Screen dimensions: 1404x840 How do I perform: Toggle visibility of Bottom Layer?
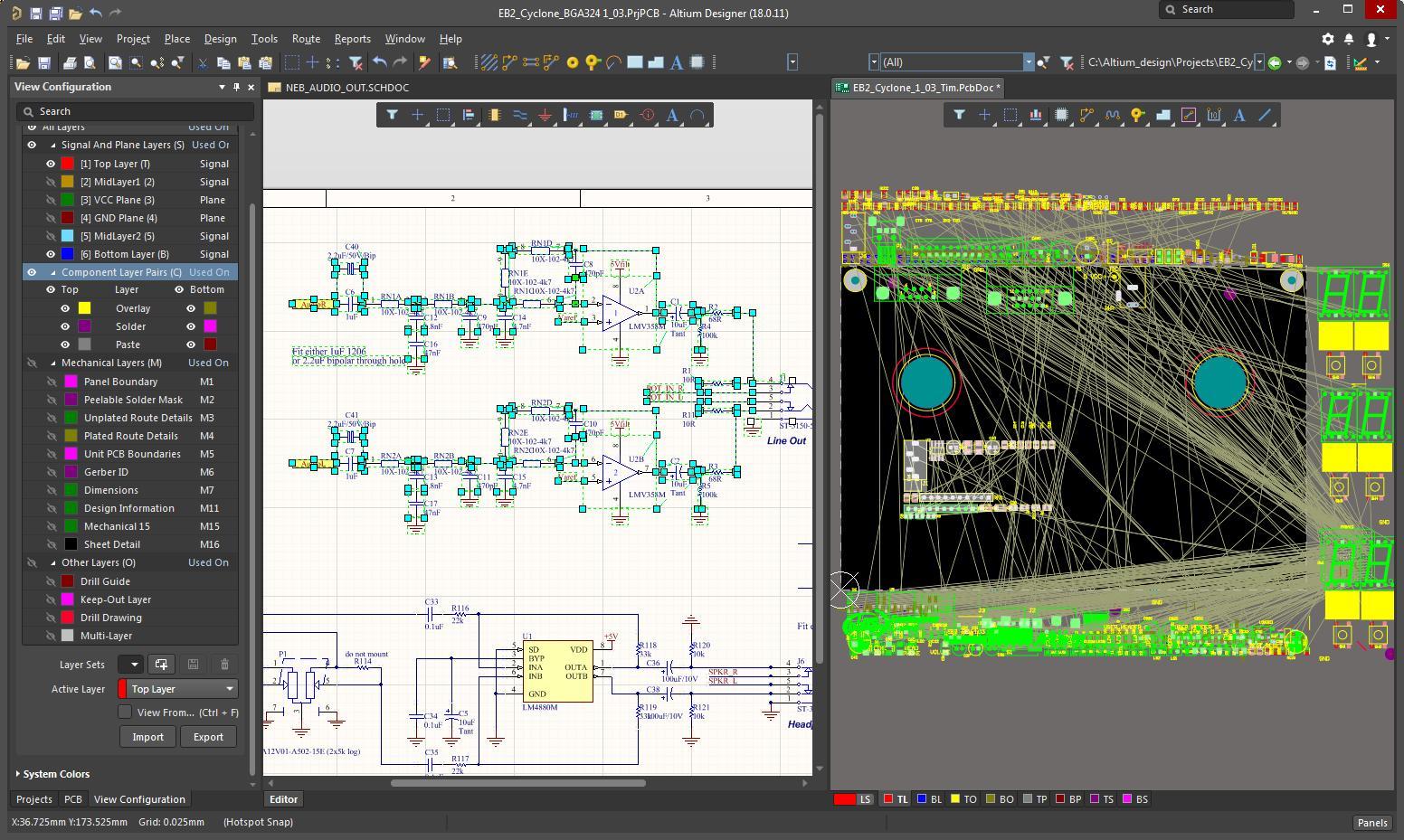(51, 254)
